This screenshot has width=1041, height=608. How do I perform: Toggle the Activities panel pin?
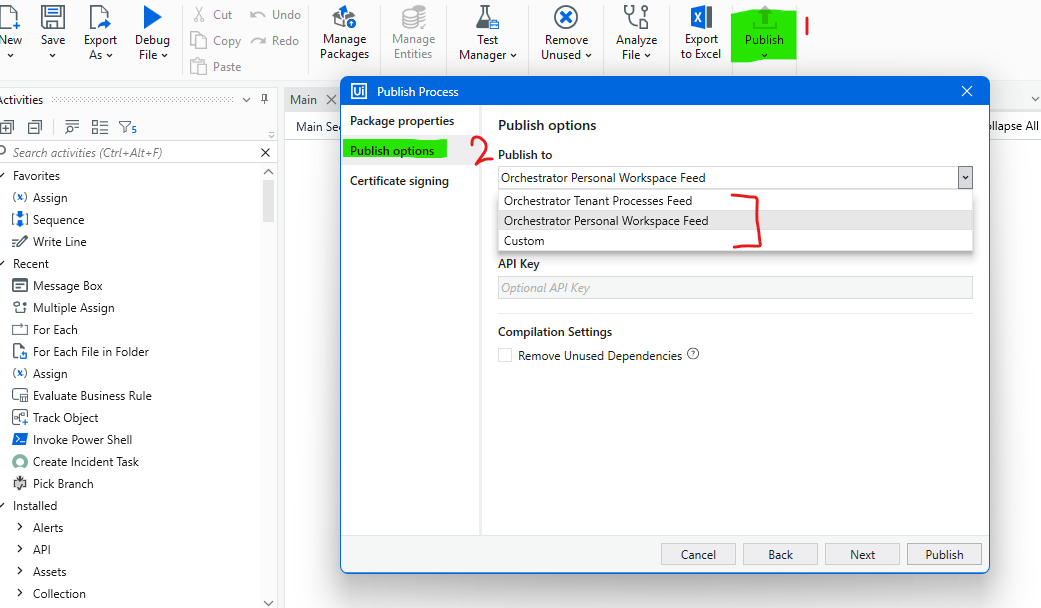266,99
